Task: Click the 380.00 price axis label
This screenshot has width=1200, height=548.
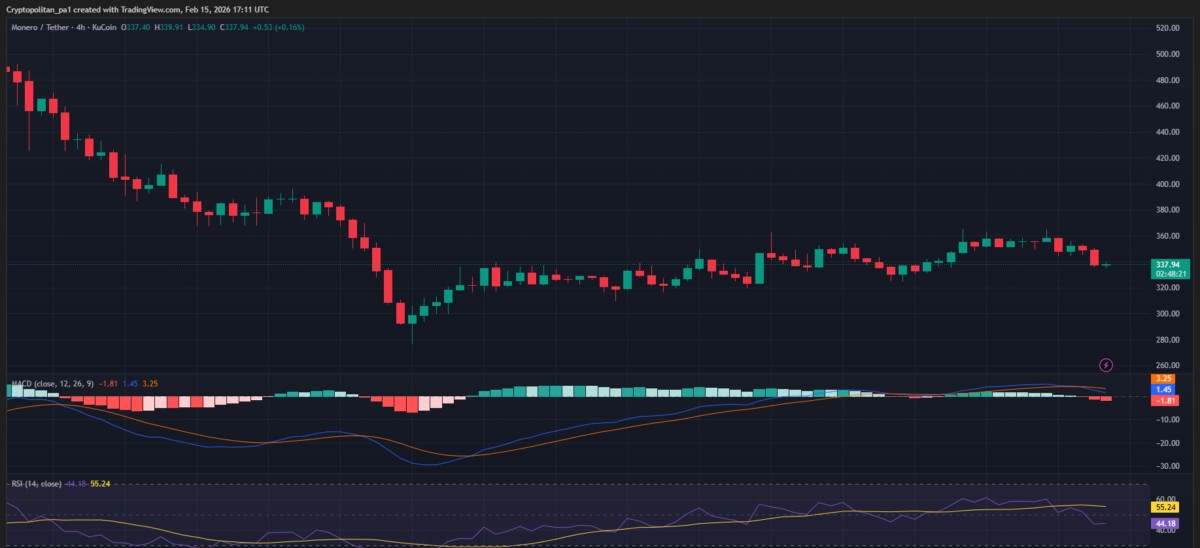Action: click(x=1167, y=210)
